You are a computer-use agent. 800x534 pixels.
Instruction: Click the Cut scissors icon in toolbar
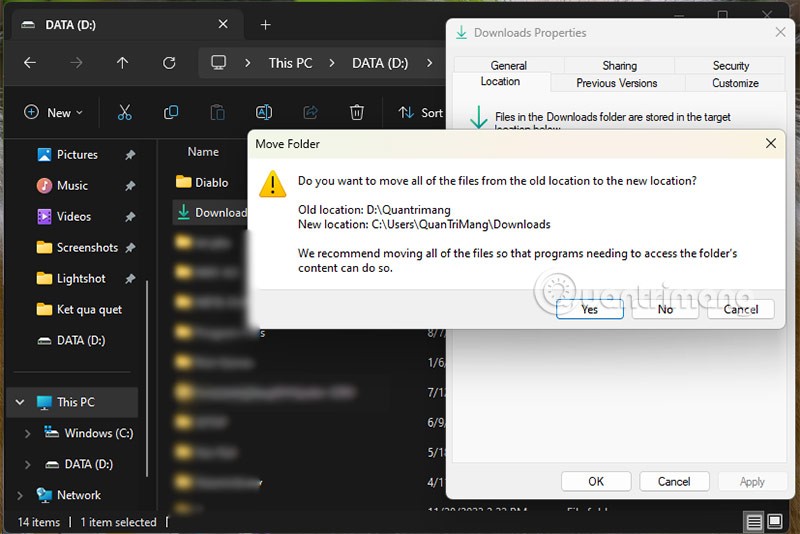(x=125, y=113)
